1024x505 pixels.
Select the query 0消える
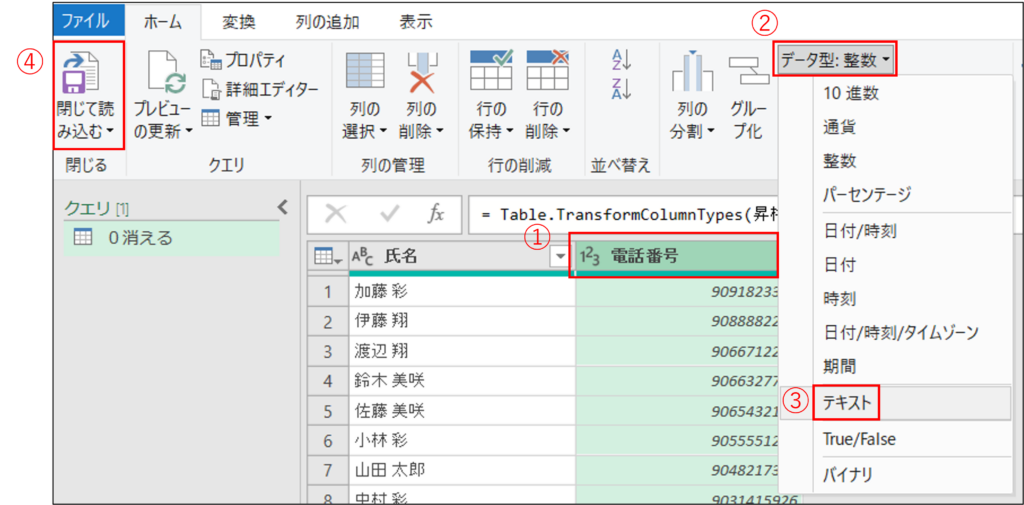[x=172, y=238]
